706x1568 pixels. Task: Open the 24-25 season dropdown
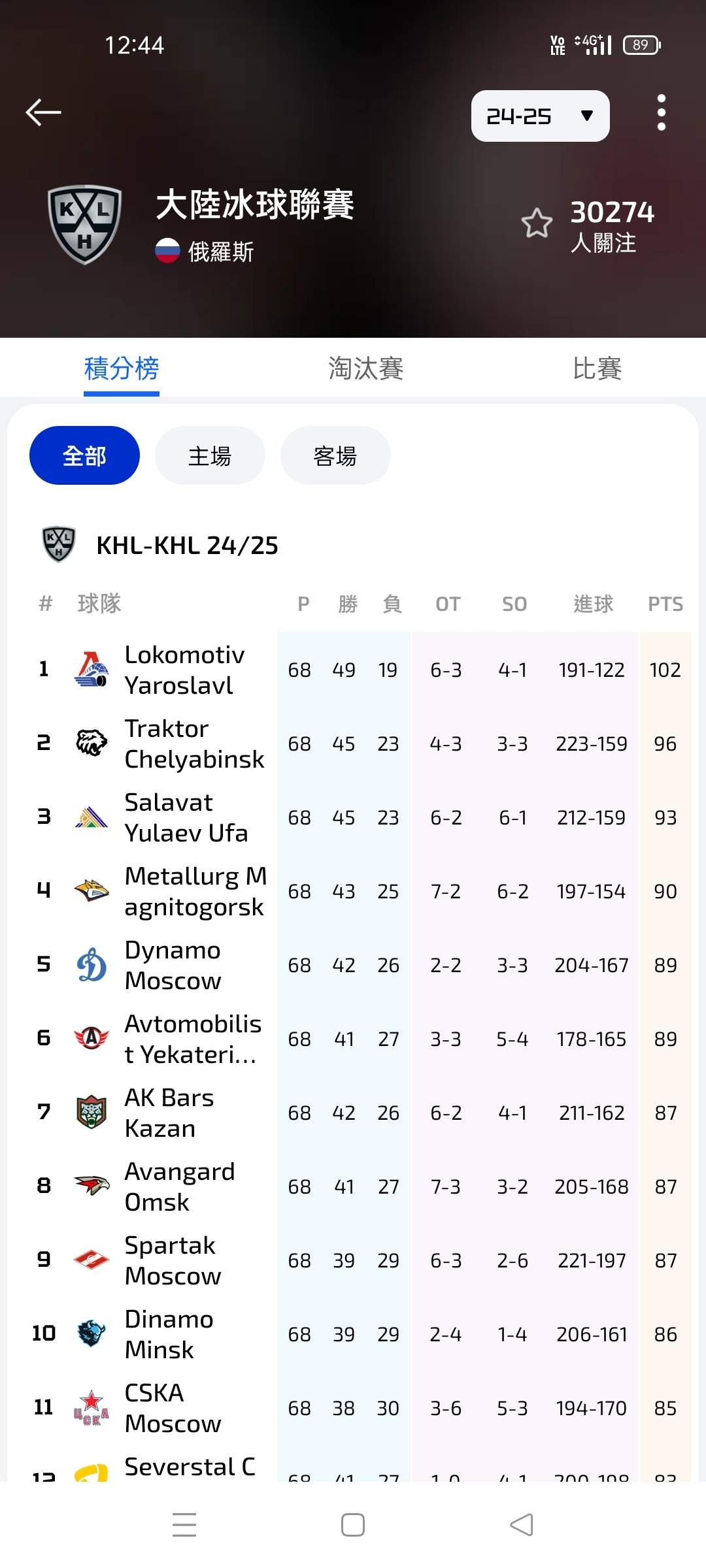540,116
